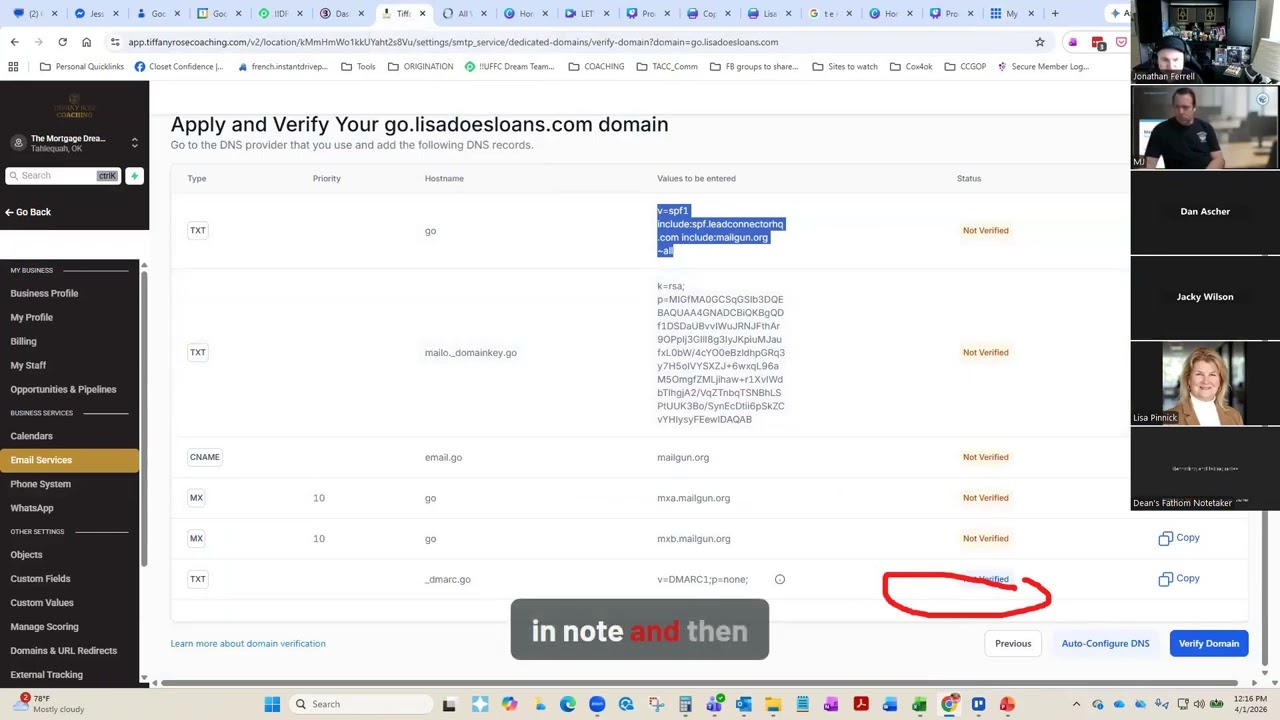1280x720 pixels.
Task: Open the Personal Quicklinks bookmark folder
Action: [82, 67]
